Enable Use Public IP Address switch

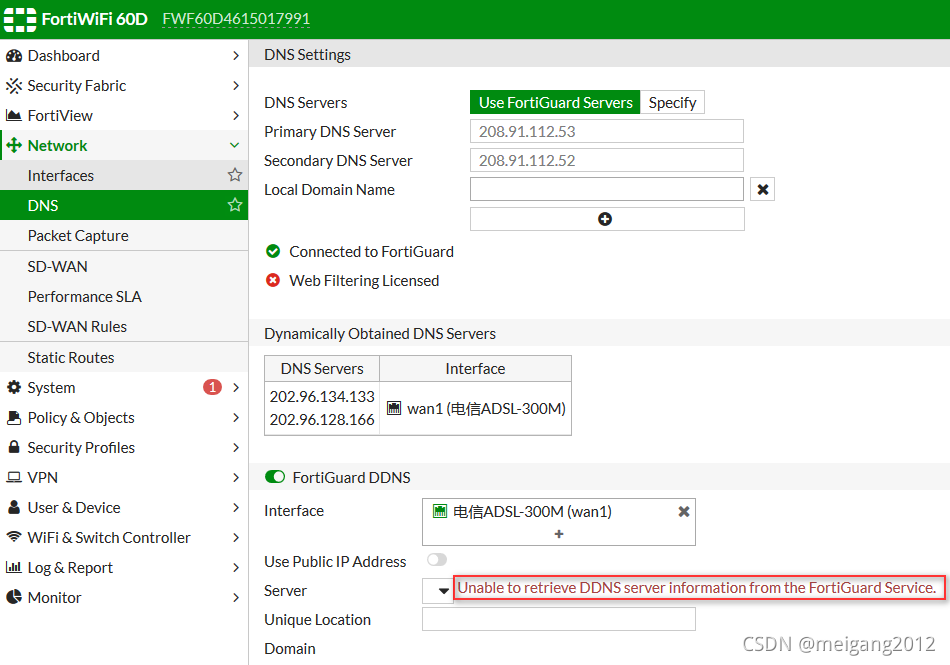(x=436, y=560)
